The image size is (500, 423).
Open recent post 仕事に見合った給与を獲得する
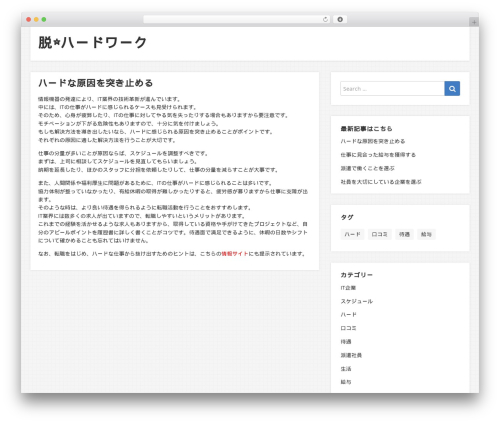pos(378,155)
